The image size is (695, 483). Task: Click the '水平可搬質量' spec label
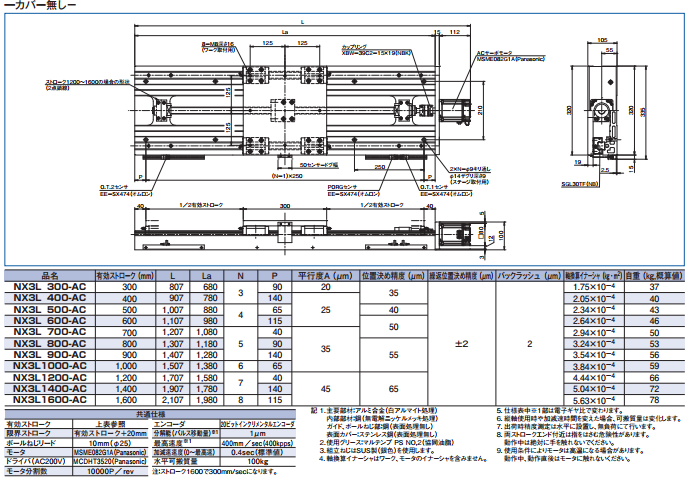click(175, 462)
